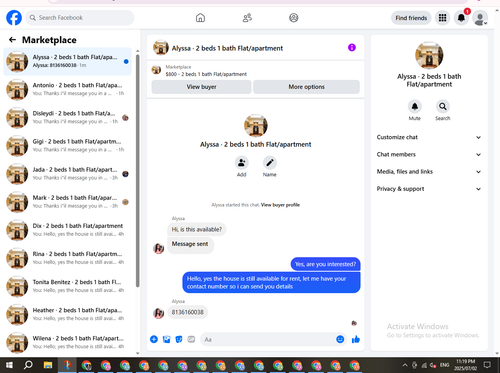This screenshot has height=373, width=500.
Task: Click the large listing photo in right panel
Action: tap(429, 55)
